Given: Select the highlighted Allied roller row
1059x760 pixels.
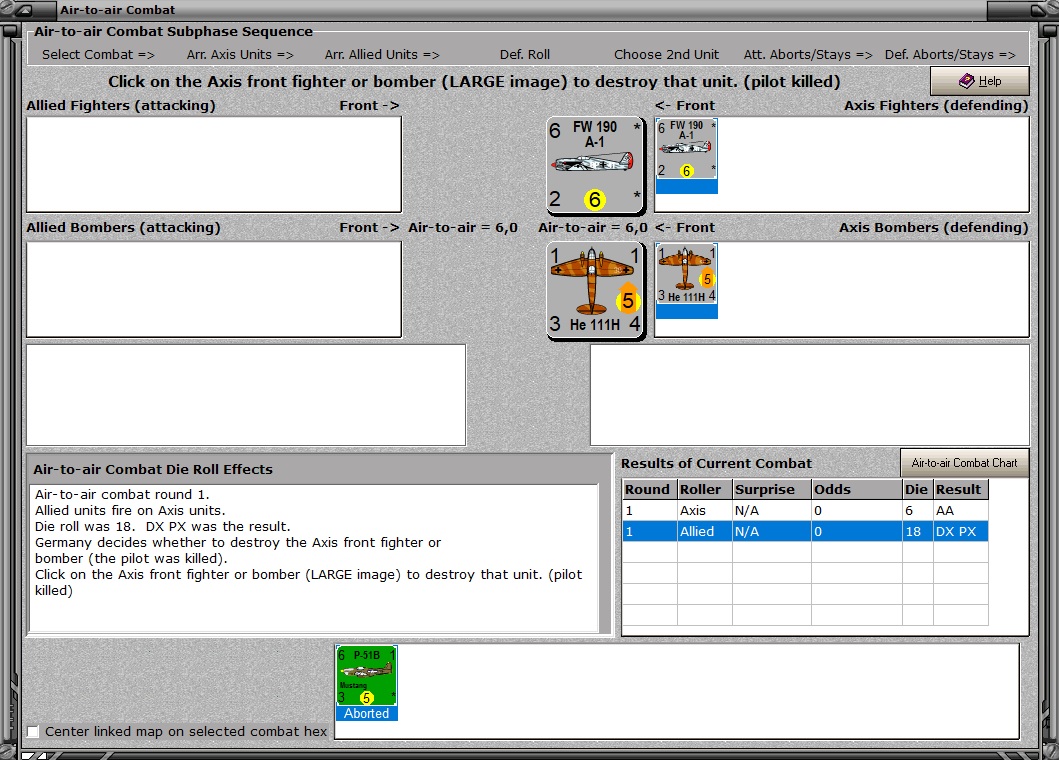Looking at the screenshot, I should (805, 532).
